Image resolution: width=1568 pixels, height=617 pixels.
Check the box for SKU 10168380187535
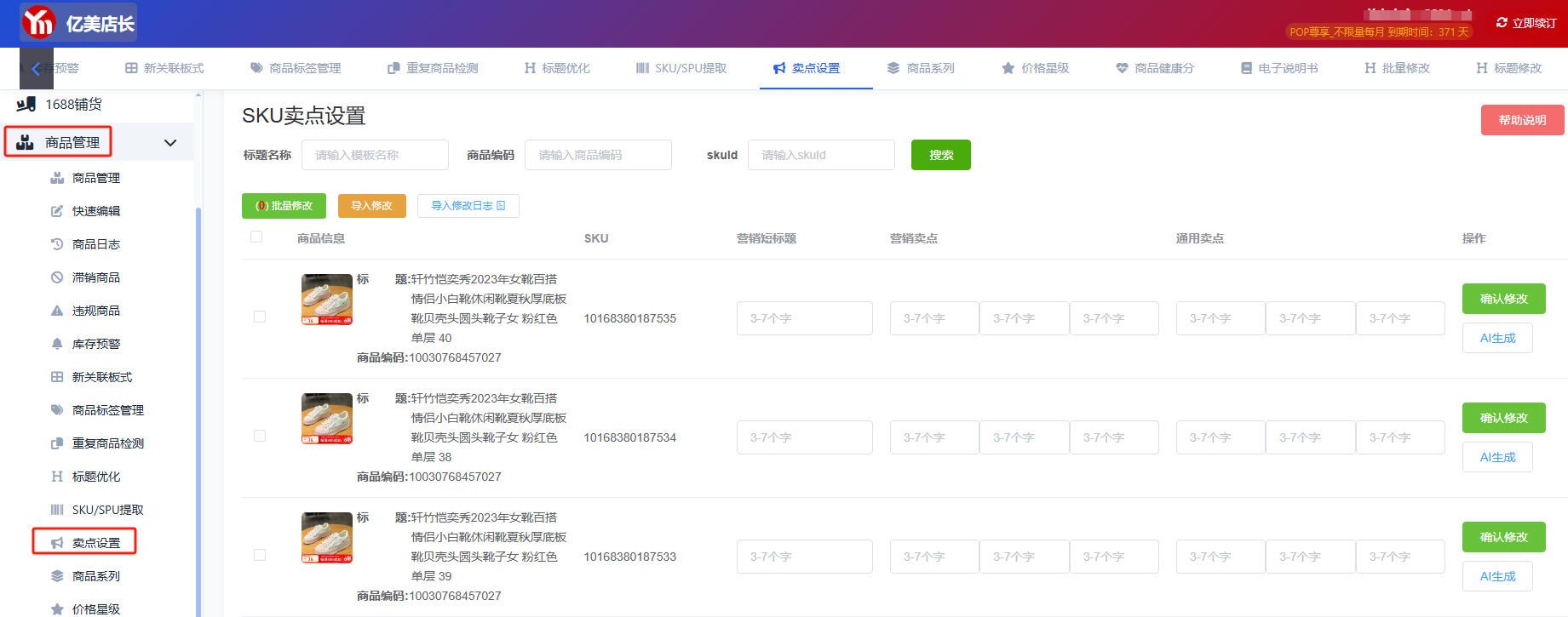[x=260, y=317]
